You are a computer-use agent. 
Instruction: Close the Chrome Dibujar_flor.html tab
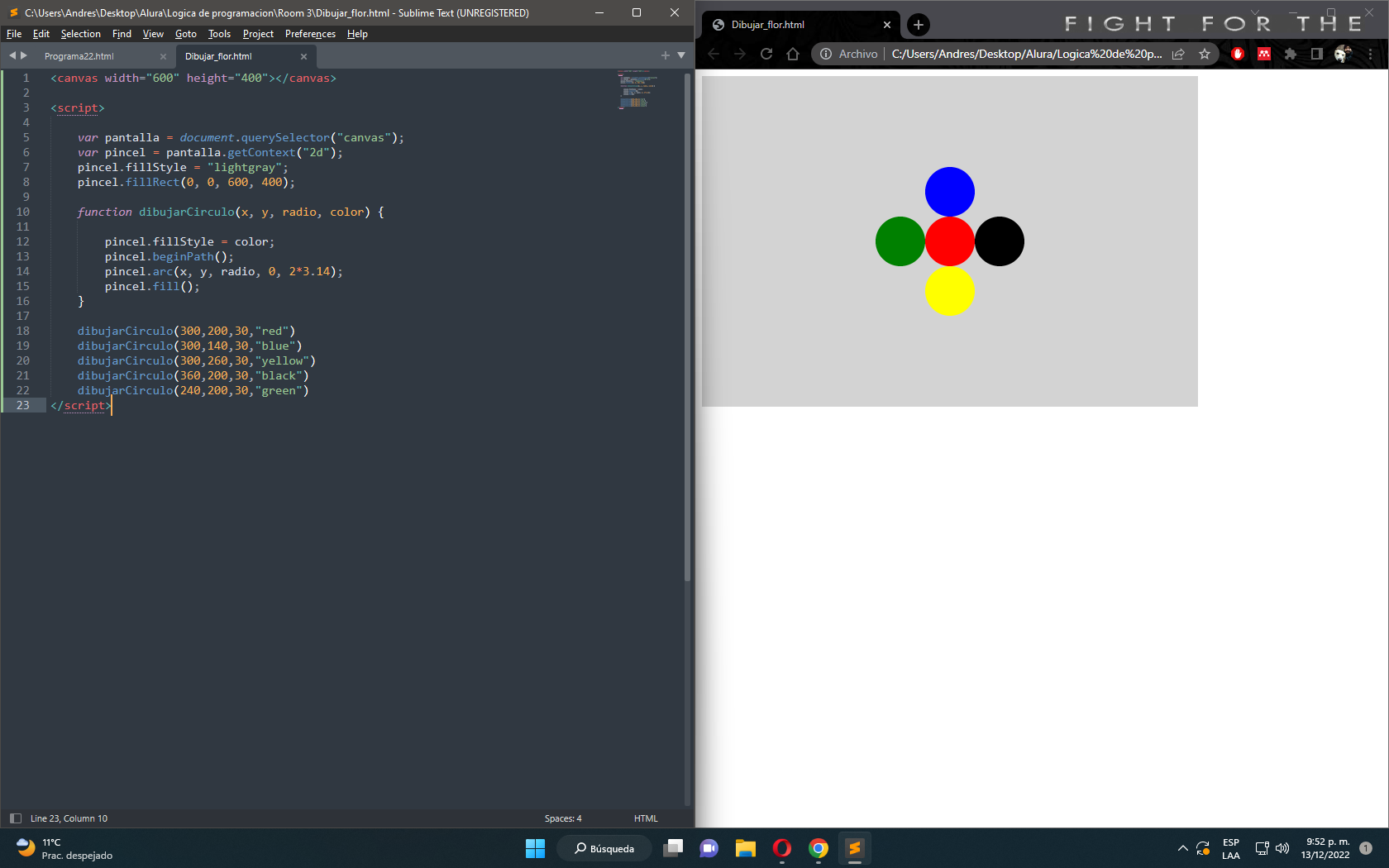pyautogui.click(x=887, y=25)
